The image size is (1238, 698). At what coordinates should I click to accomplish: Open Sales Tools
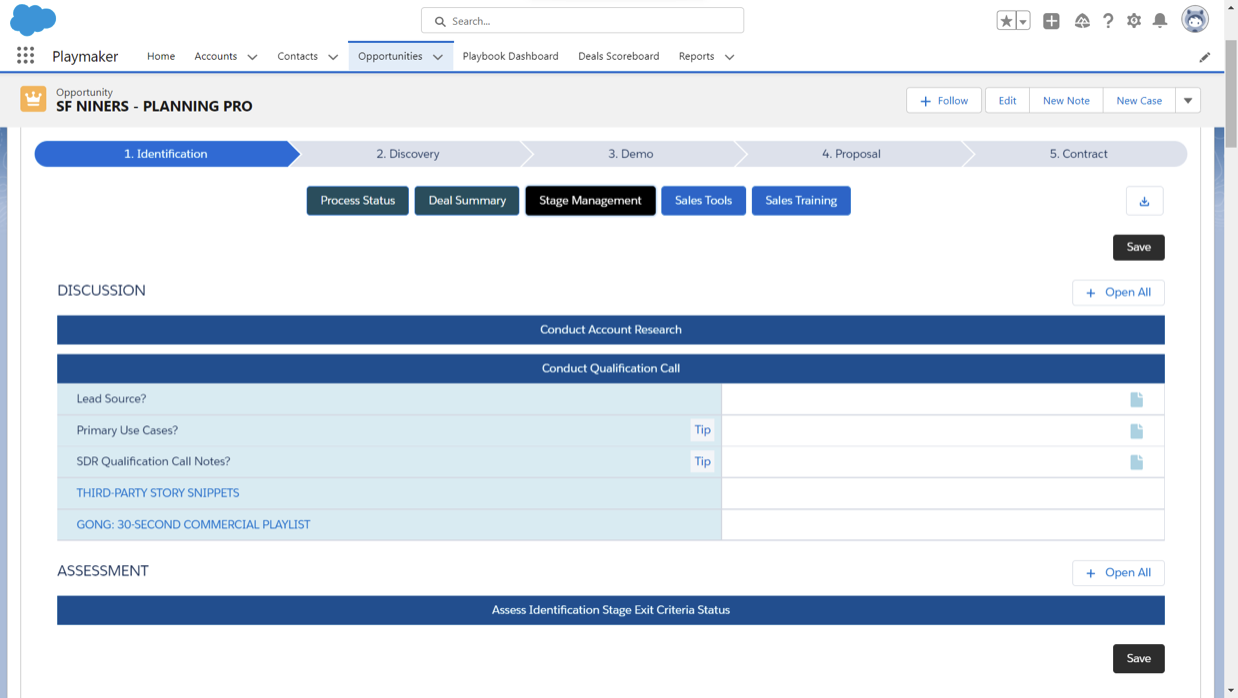pyautogui.click(x=703, y=201)
